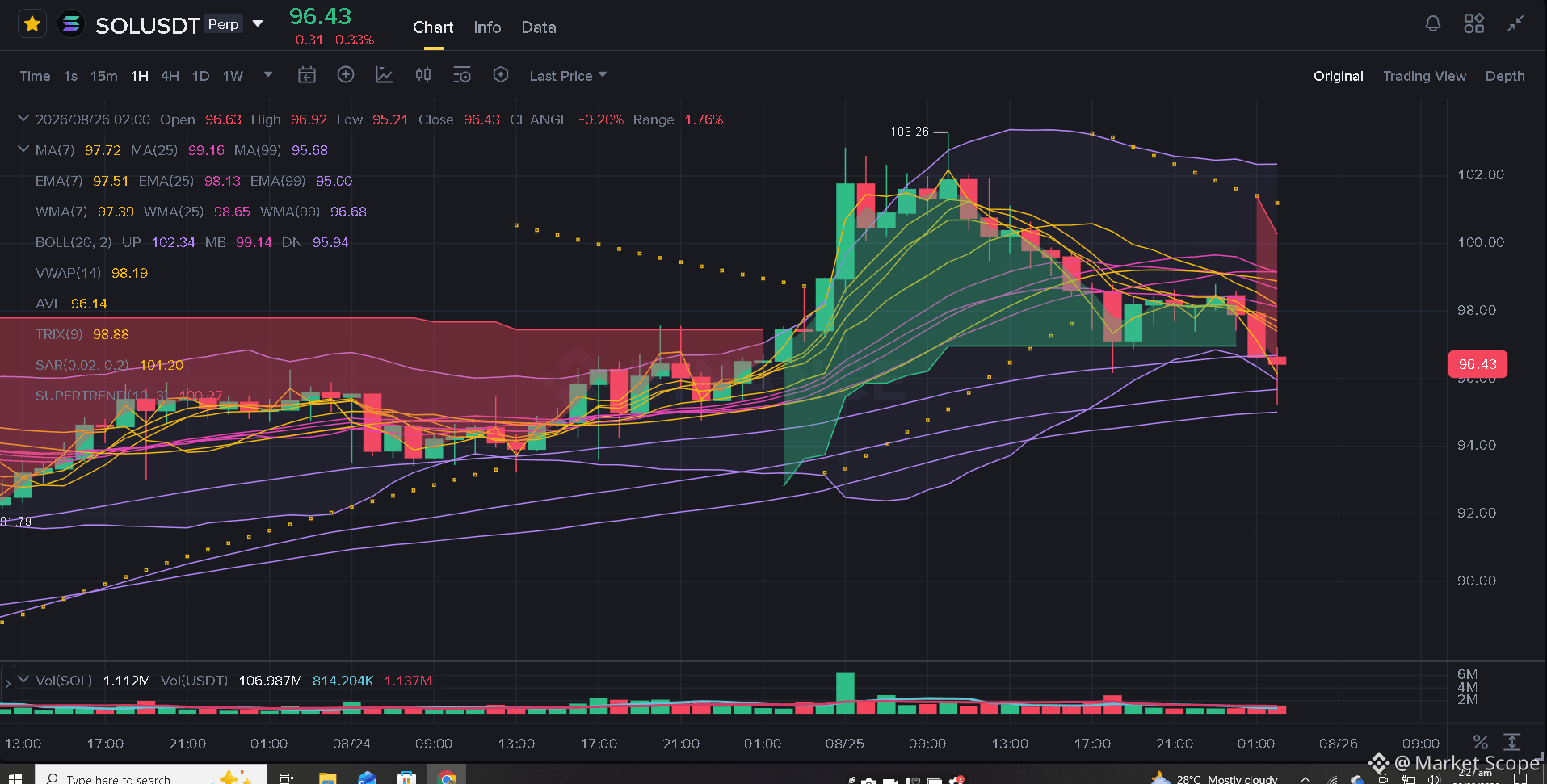Switch to the 15m interval
This screenshot has width=1547, height=784.
tap(103, 76)
